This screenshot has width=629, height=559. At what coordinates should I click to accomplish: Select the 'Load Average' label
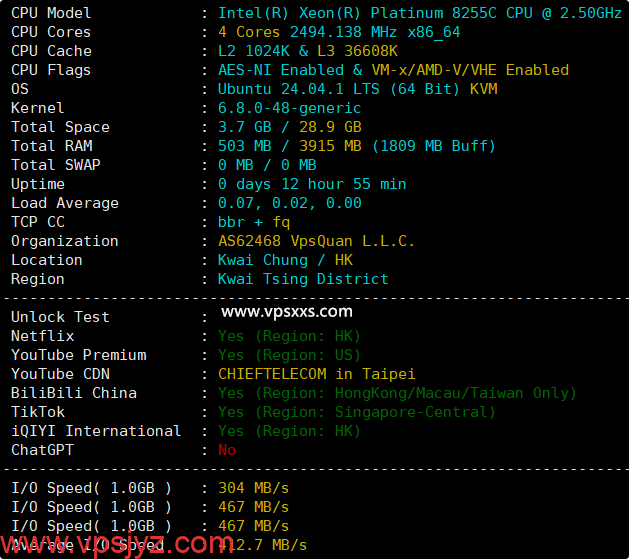(x=65, y=203)
